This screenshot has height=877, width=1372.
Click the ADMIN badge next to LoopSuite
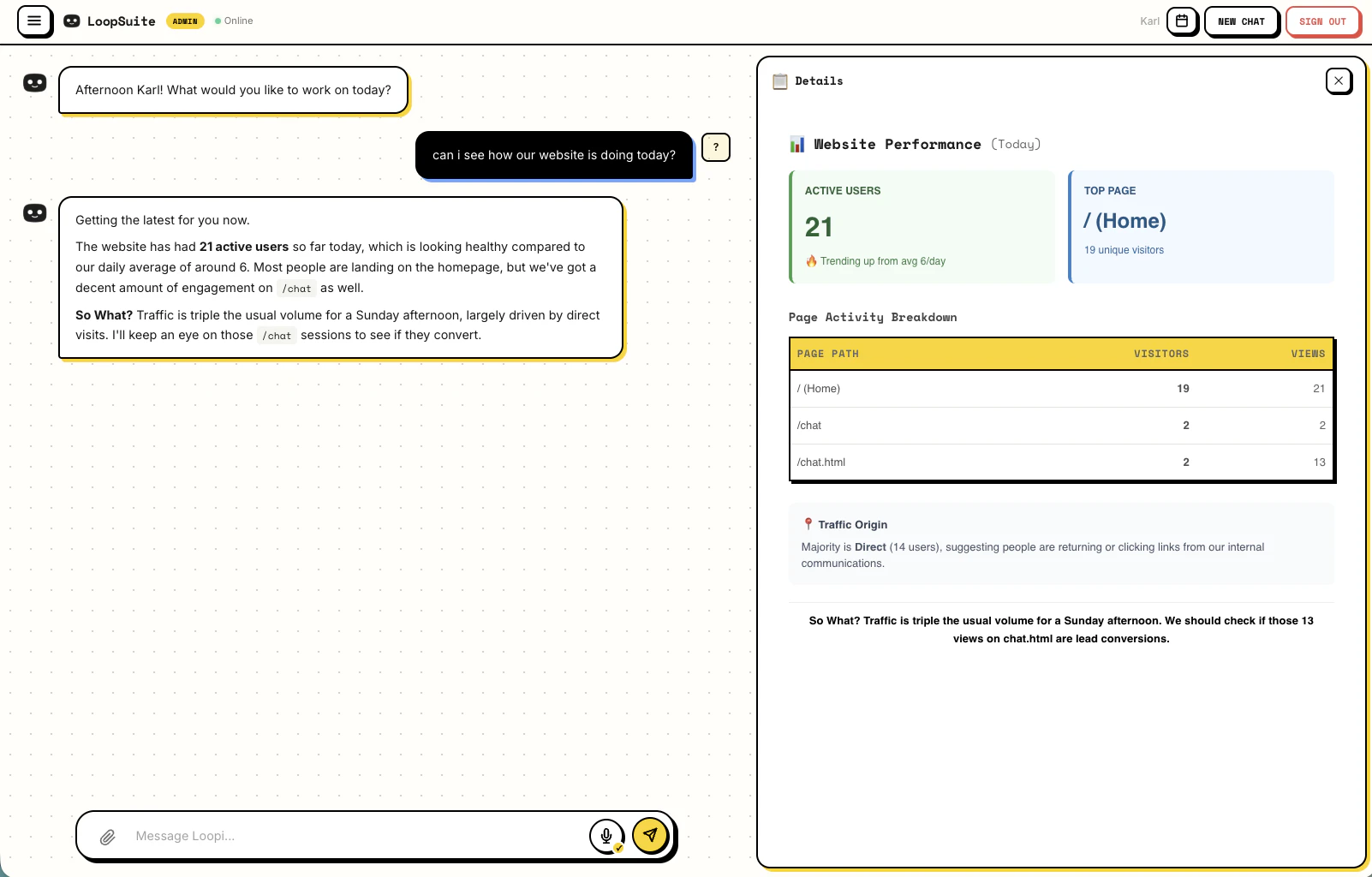pos(185,21)
